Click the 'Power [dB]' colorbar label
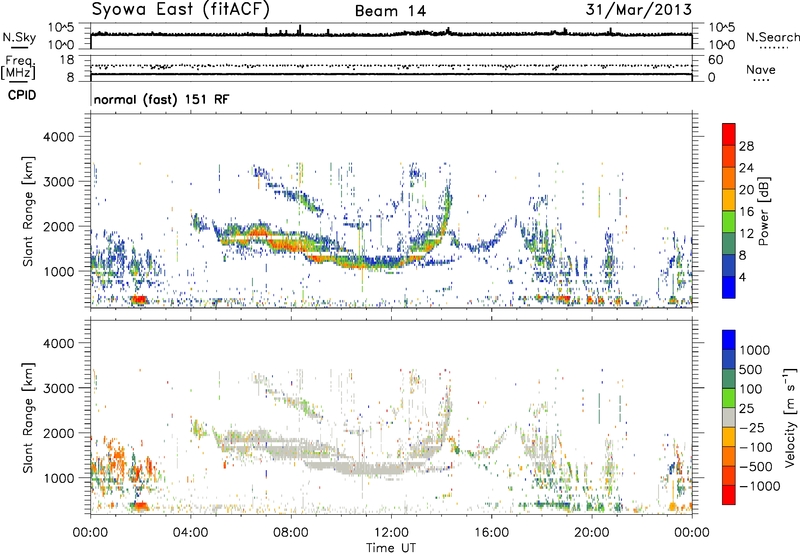 pos(763,211)
